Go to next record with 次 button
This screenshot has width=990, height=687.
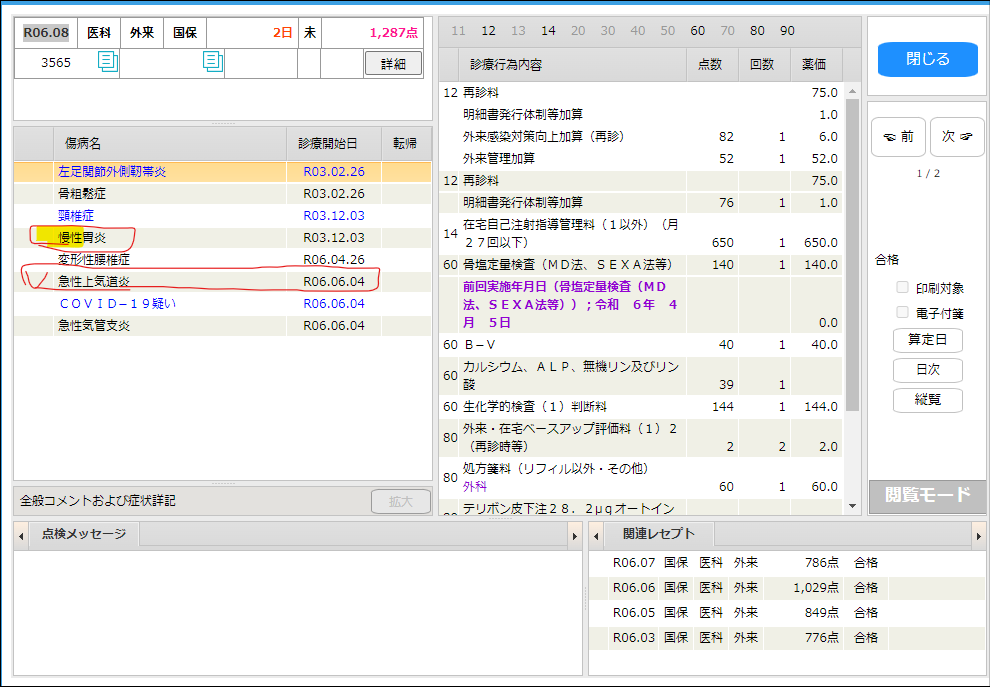pyautogui.click(x=957, y=136)
